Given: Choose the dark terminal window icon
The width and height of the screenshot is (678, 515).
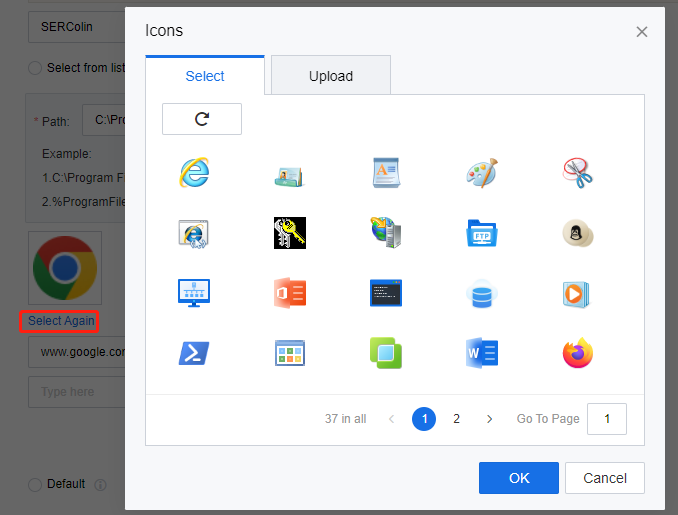Looking at the screenshot, I should click(386, 293).
